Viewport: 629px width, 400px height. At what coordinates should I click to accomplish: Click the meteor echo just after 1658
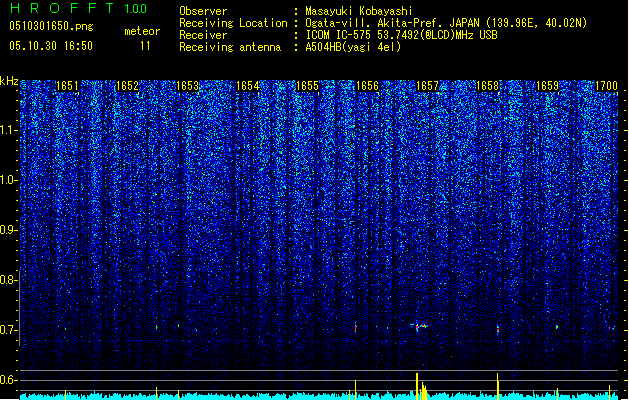498,329
